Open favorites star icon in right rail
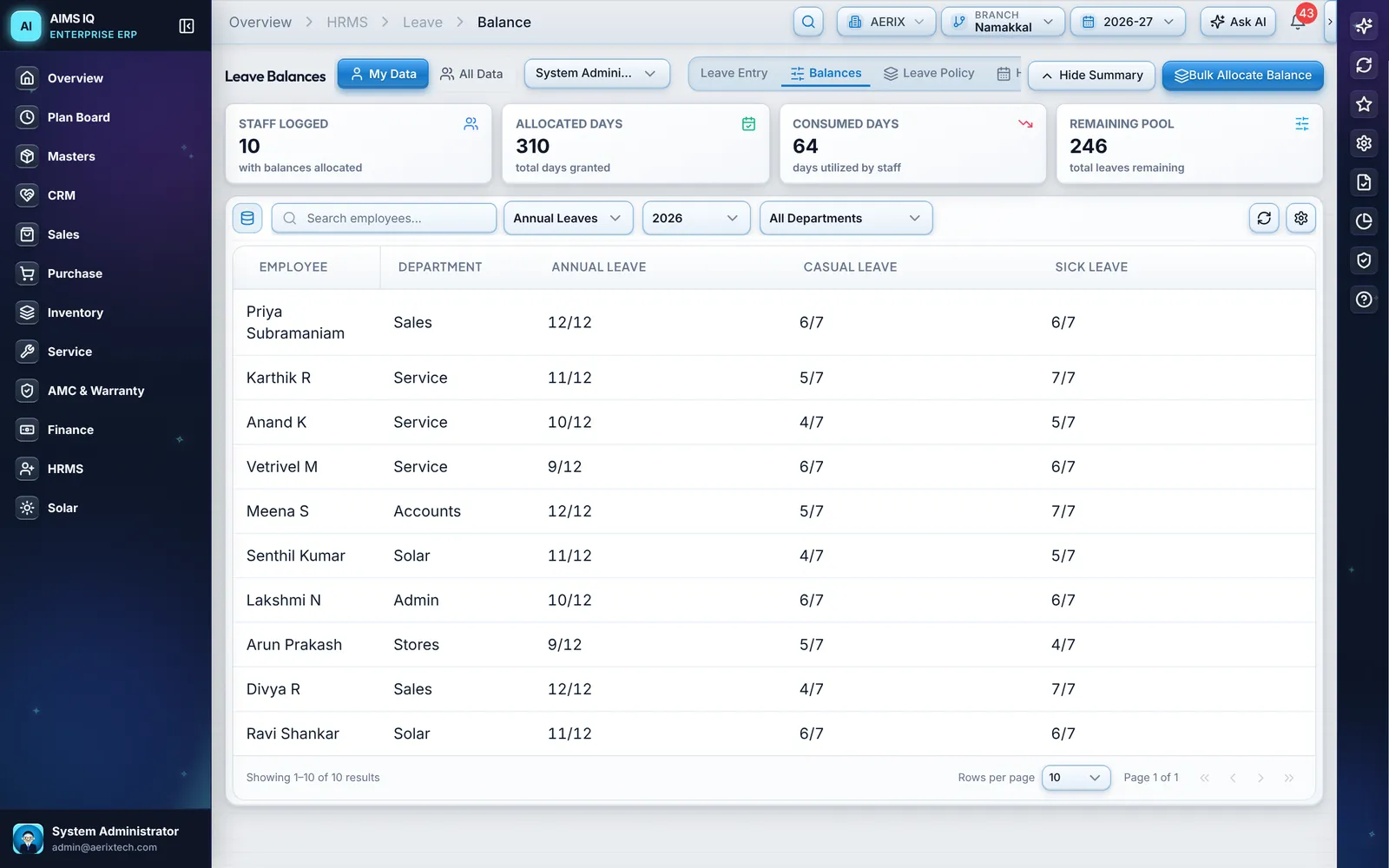This screenshot has height=868, width=1389. [1364, 104]
